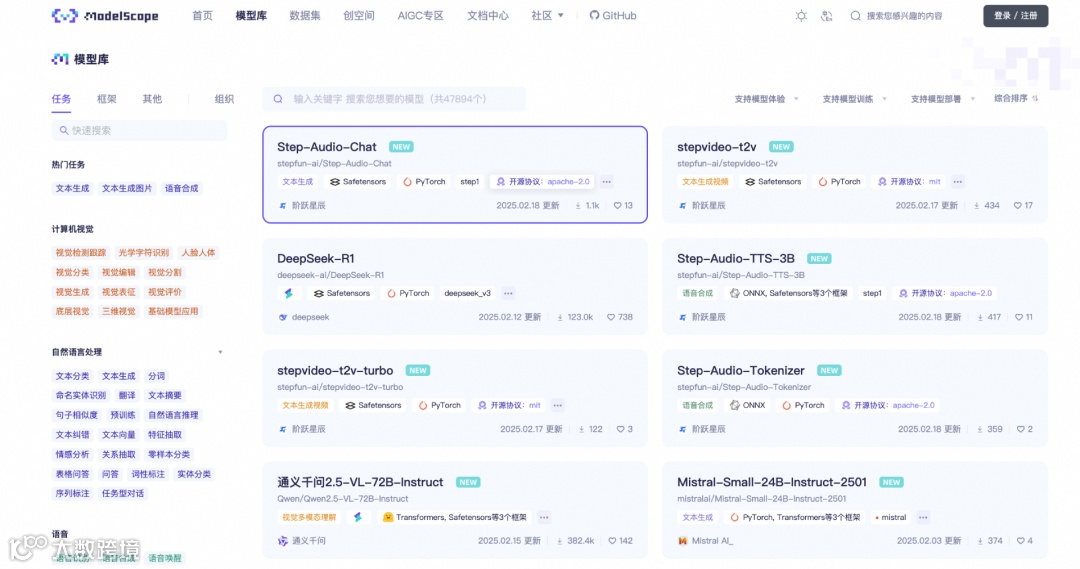Click the download icon on the Step-Audio-Tokenizer card
Screen dimensions: 1080x569
point(979,429)
